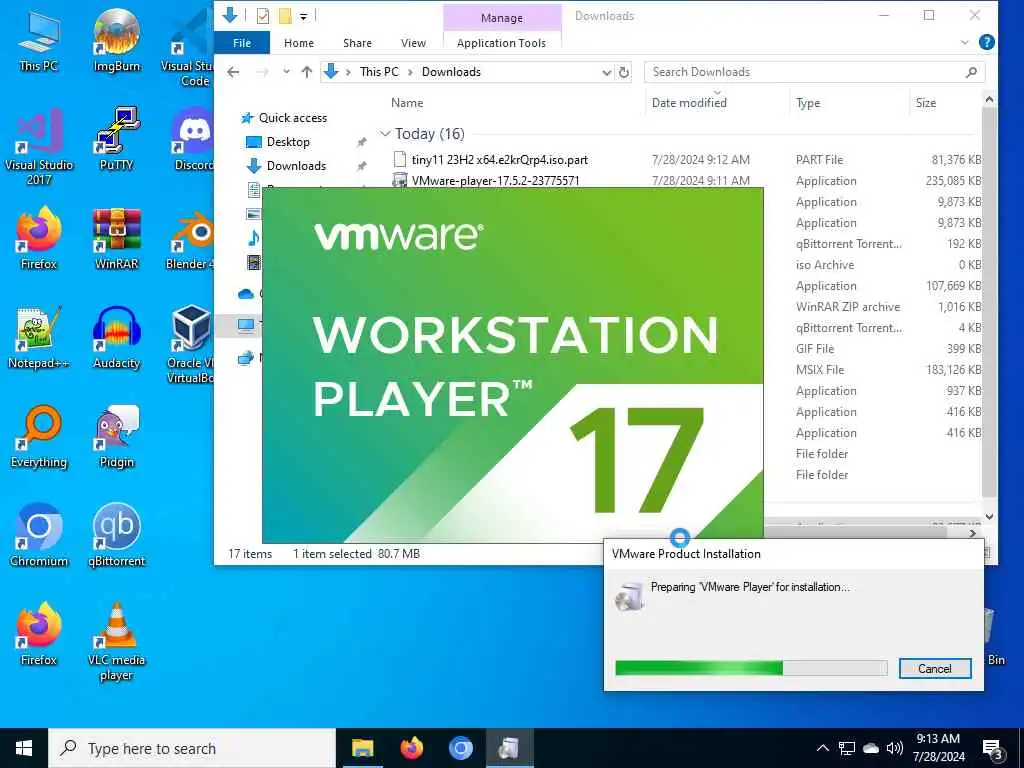Open Customize Quick Access Toolbar dropdown
Viewport: 1024px width, 768px height.
click(304, 16)
